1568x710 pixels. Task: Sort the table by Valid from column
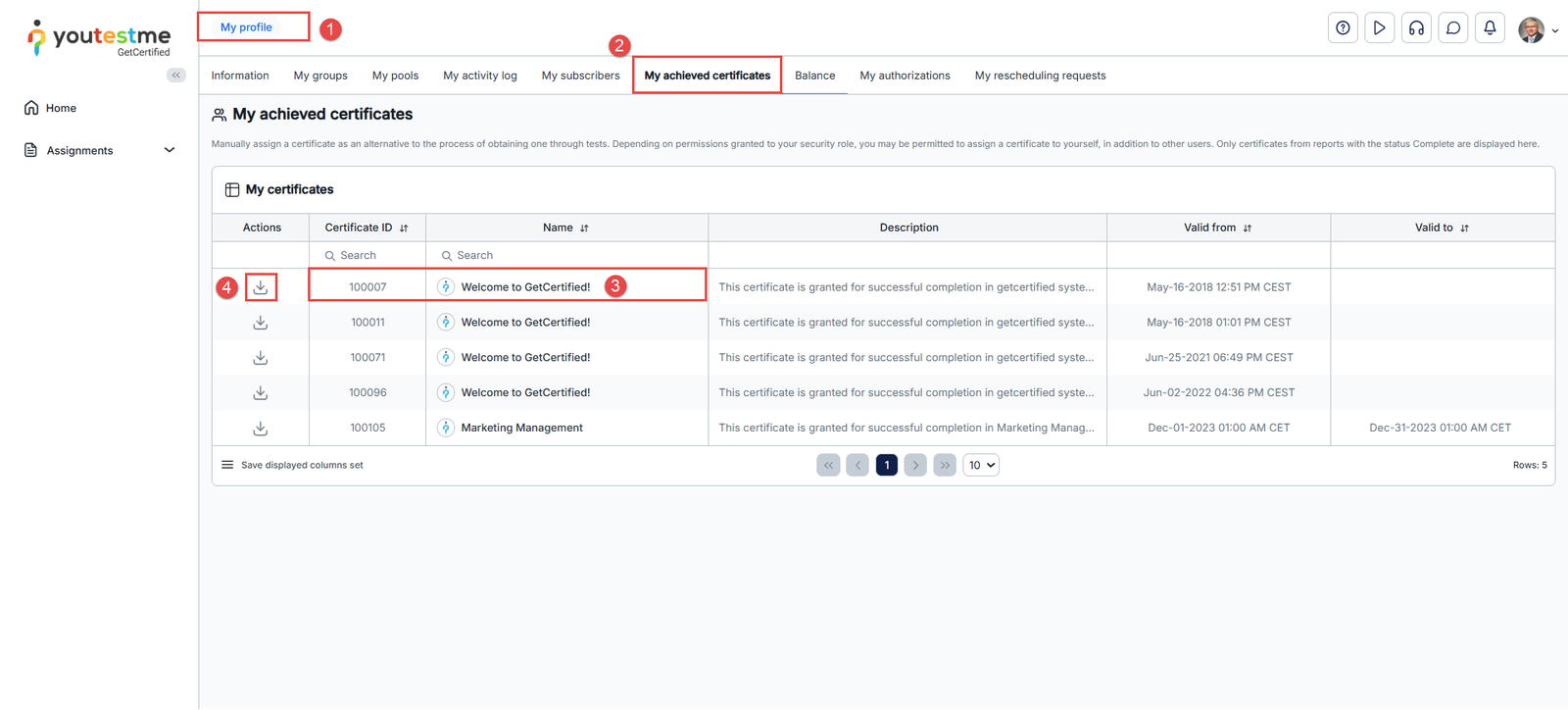(x=1247, y=228)
